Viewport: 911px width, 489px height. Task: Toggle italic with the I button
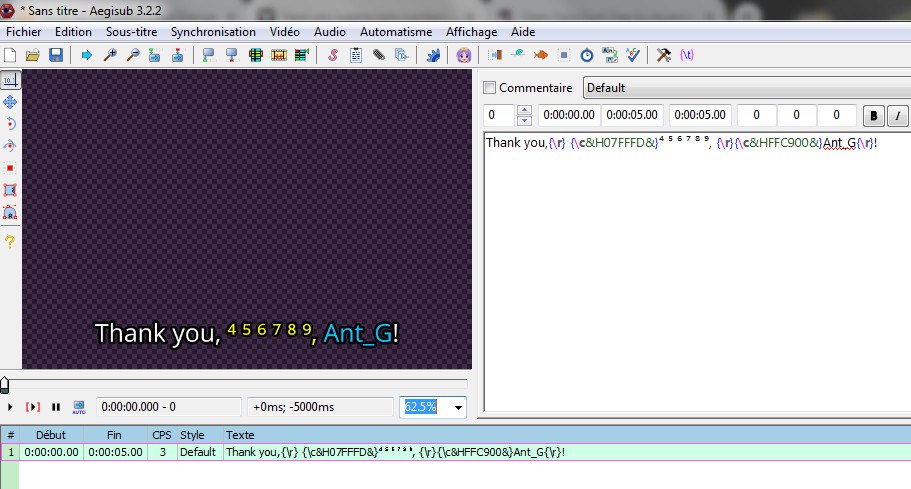click(898, 116)
